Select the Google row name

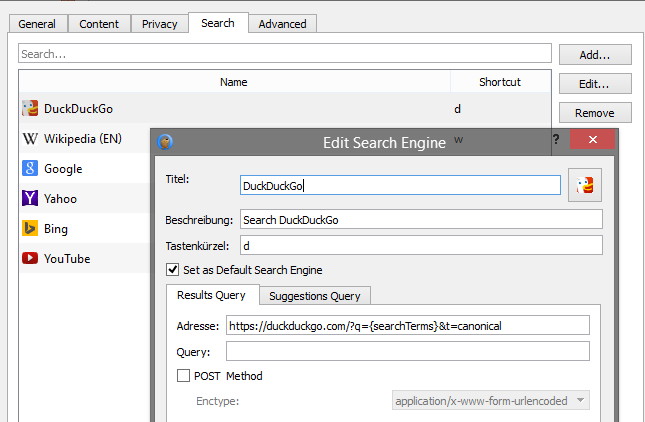click(x=63, y=169)
